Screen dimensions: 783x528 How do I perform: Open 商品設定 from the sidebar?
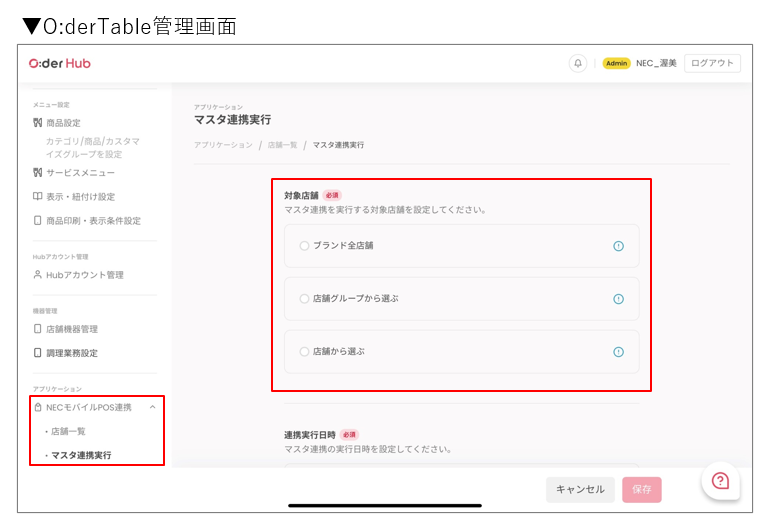click(x=63, y=123)
